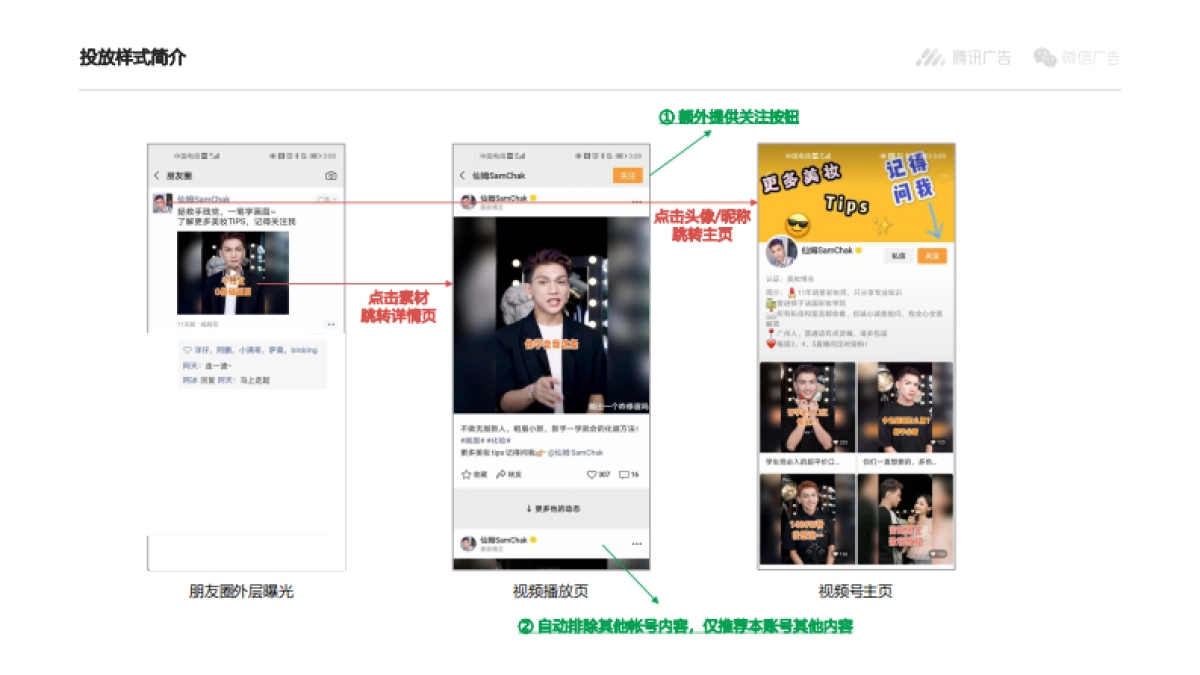Tap the 收藏 star icon on the video page

point(466,474)
